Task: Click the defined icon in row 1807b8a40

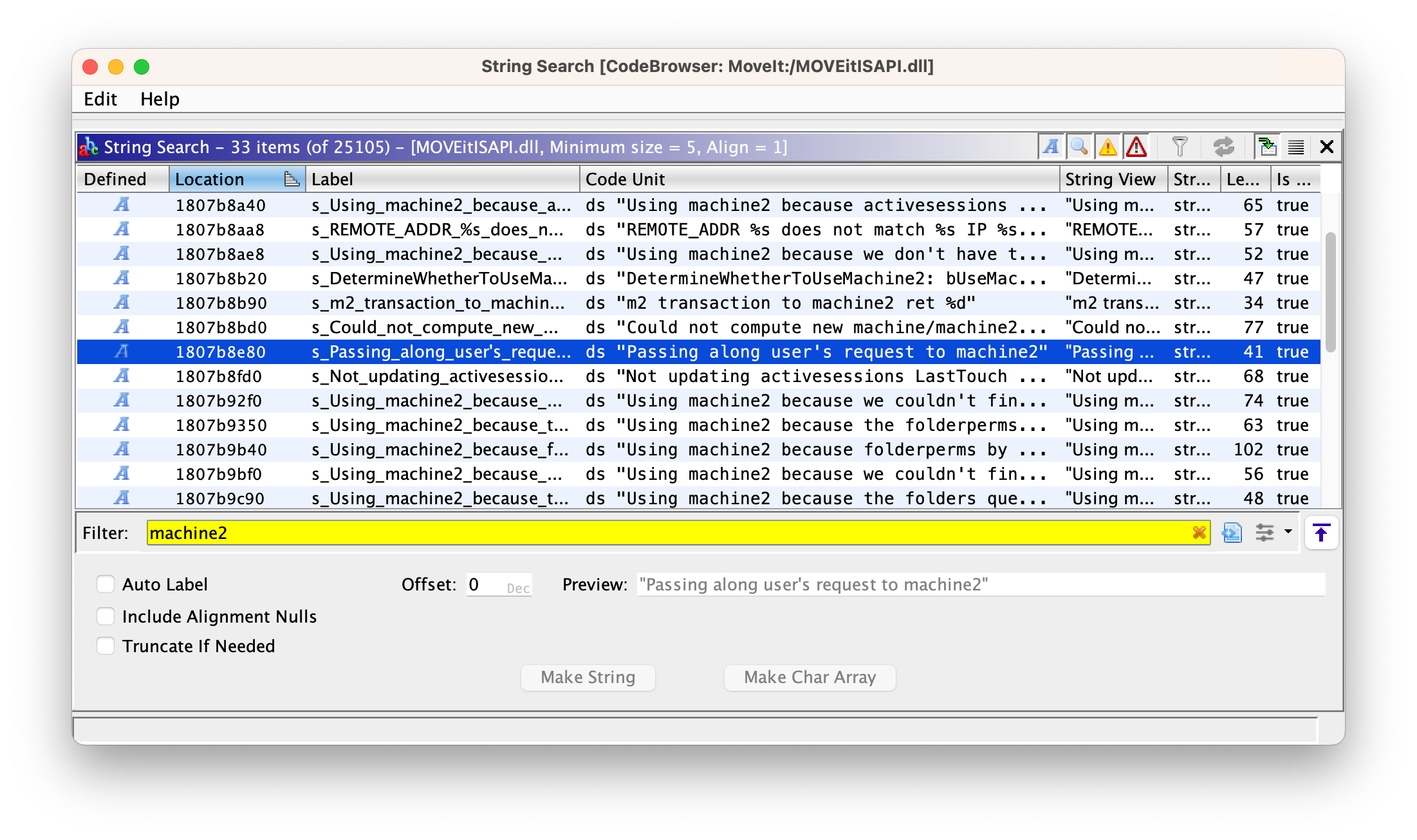Action: coord(122,205)
